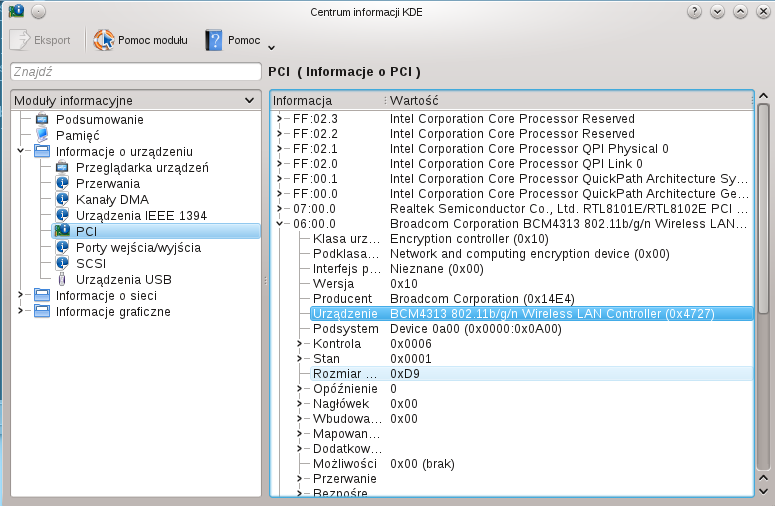Open the toolbar overflow chevron
Viewport: 775px width, 506px height.
point(271,46)
